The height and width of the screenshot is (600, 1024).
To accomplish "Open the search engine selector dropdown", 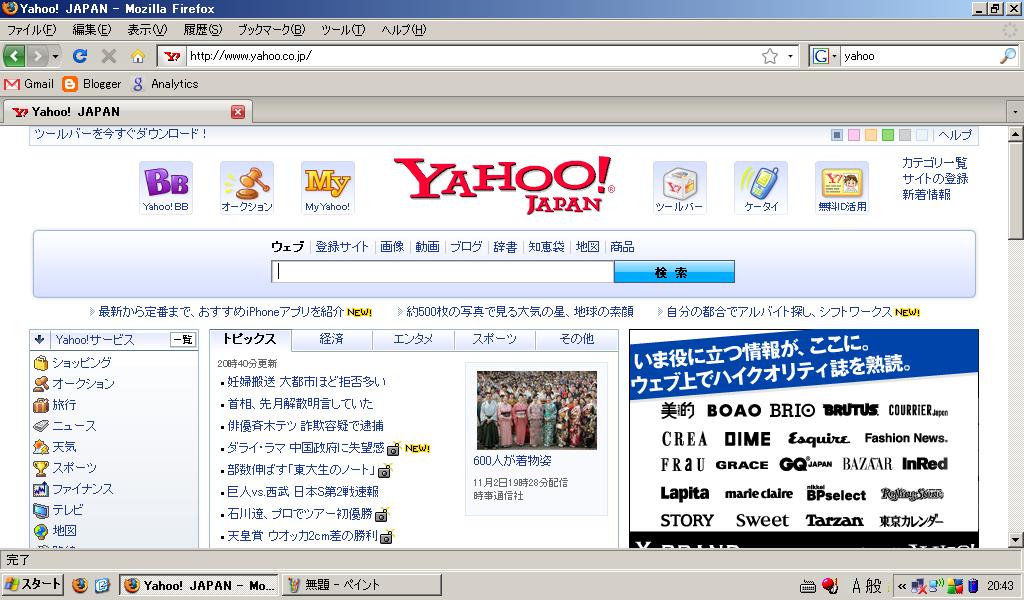I will pyautogui.click(x=824, y=56).
